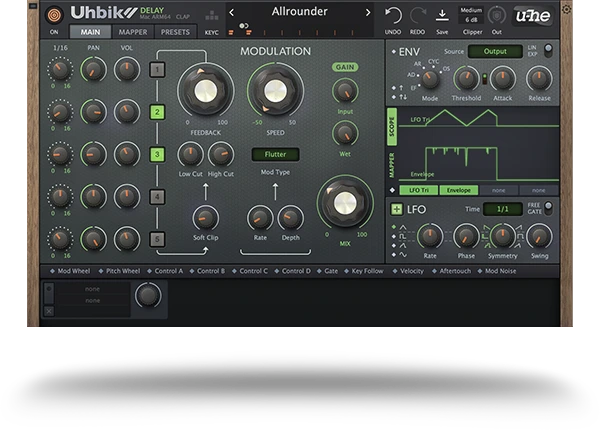Save the preset with the Save icon
Screen dimensions: 600x430
pyautogui.click(x=443, y=15)
